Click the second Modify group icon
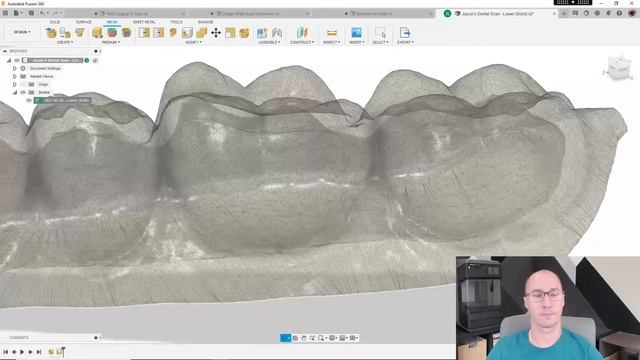Image resolution: width=640 pixels, height=360 pixels. click(158, 33)
